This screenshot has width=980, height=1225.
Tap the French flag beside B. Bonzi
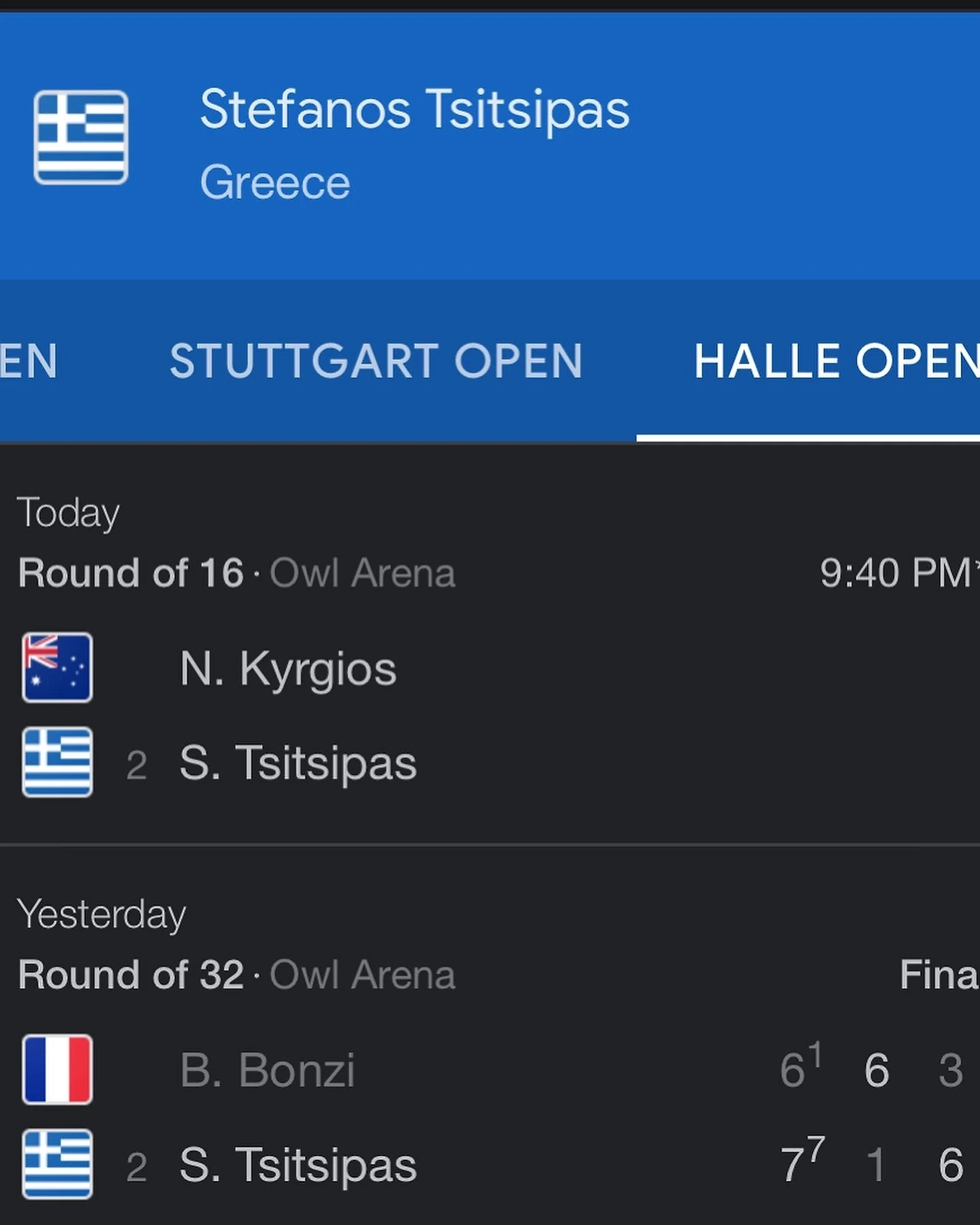click(57, 1070)
